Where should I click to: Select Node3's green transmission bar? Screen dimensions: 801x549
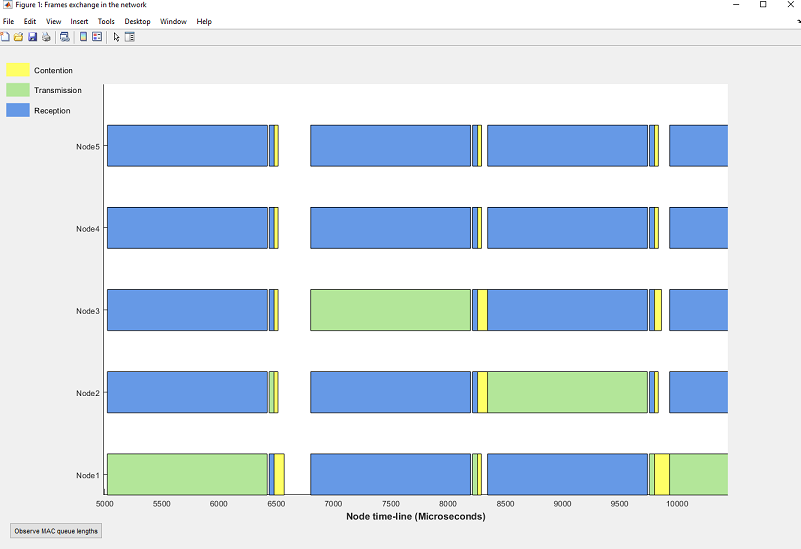click(390, 310)
